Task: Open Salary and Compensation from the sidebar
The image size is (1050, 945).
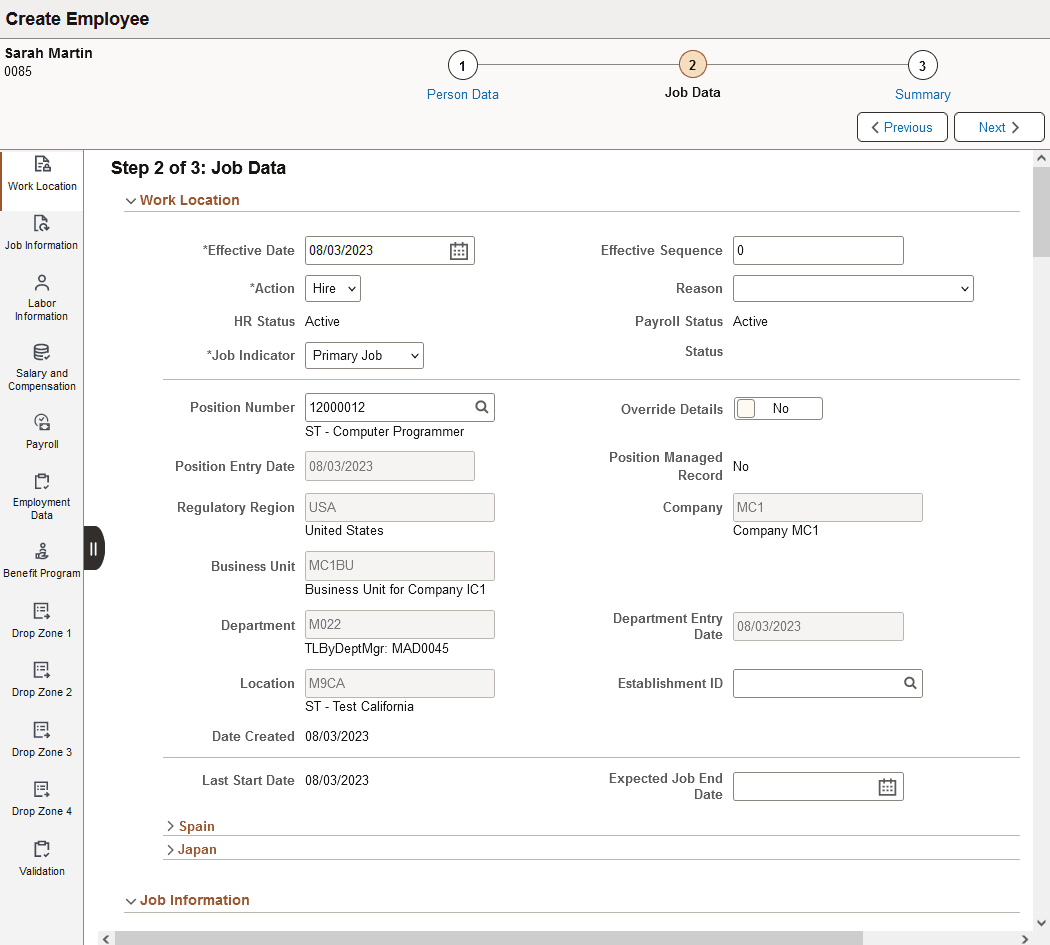Action: [x=42, y=362]
